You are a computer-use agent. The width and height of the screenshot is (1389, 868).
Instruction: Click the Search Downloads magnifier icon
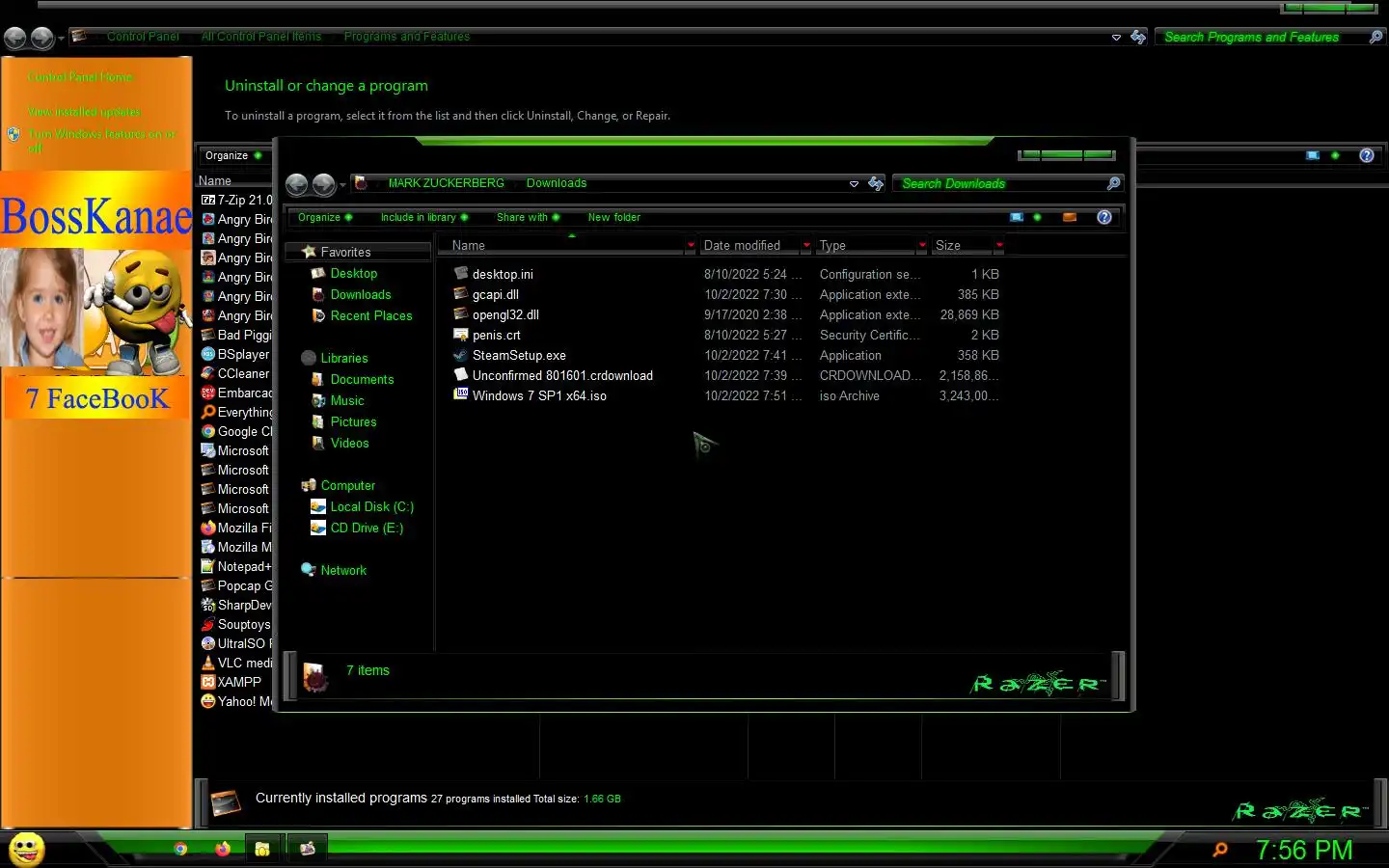click(x=1113, y=183)
